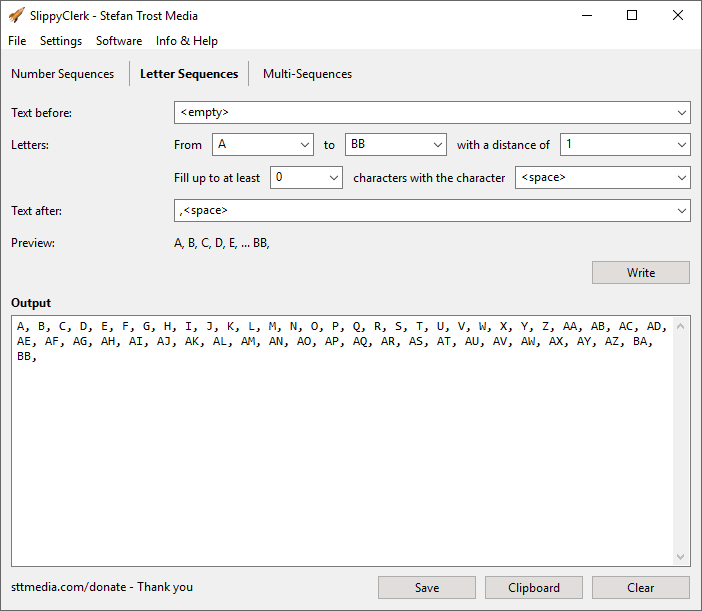Image resolution: width=702 pixels, height=611 pixels.
Task: Click the output scrollbar down arrow
Action: (x=681, y=556)
